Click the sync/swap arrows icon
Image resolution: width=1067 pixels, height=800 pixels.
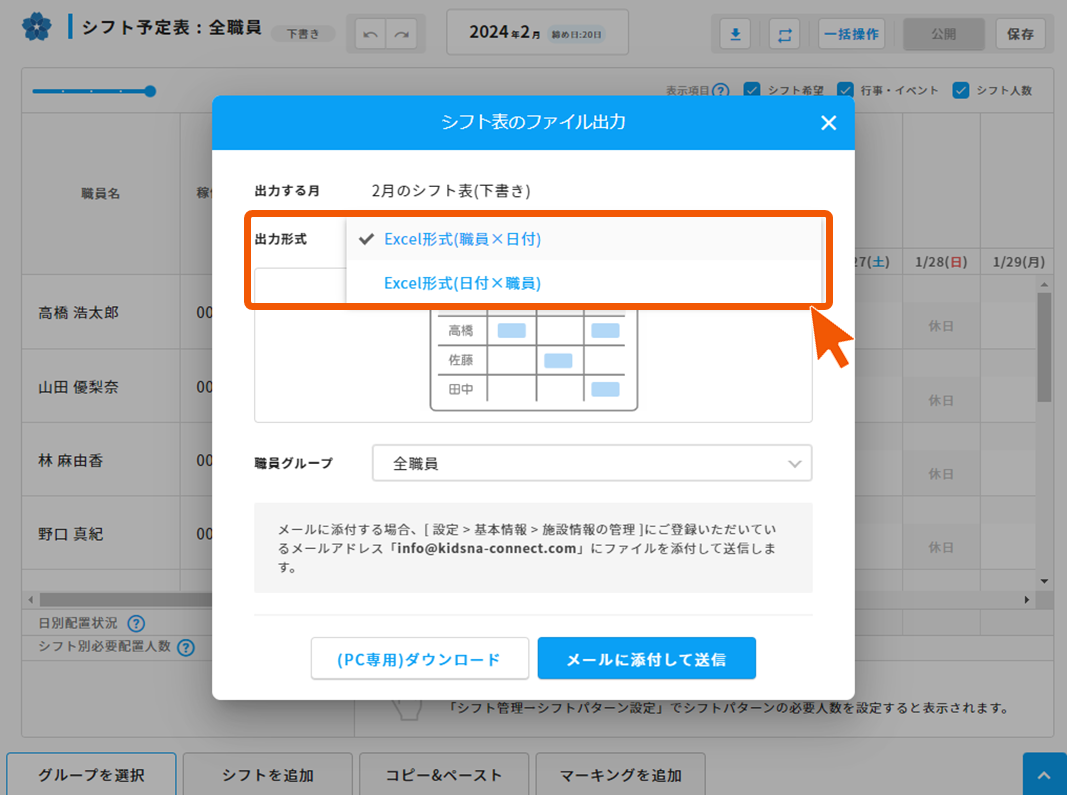[x=784, y=34]
